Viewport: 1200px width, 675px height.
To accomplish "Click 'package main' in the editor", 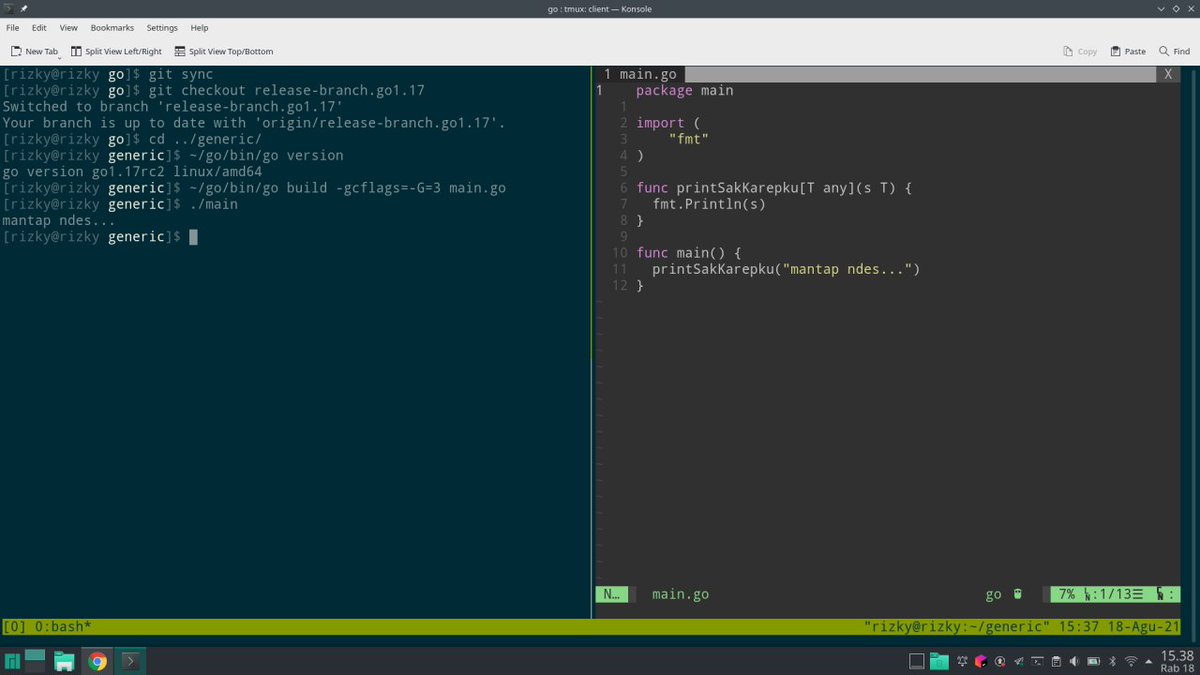I will pyautogui.click(x=684, y=90).
